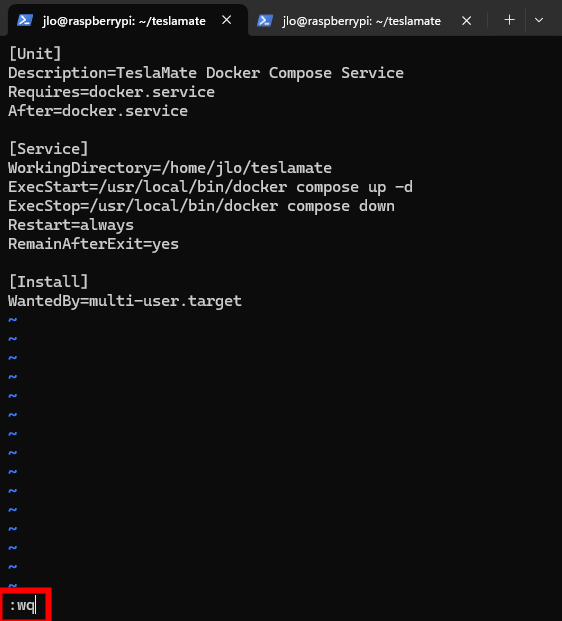Viewport: 562px width, 621px height.
Task: Click the PowerShell icon on first tab
Action: click(25, 20)
